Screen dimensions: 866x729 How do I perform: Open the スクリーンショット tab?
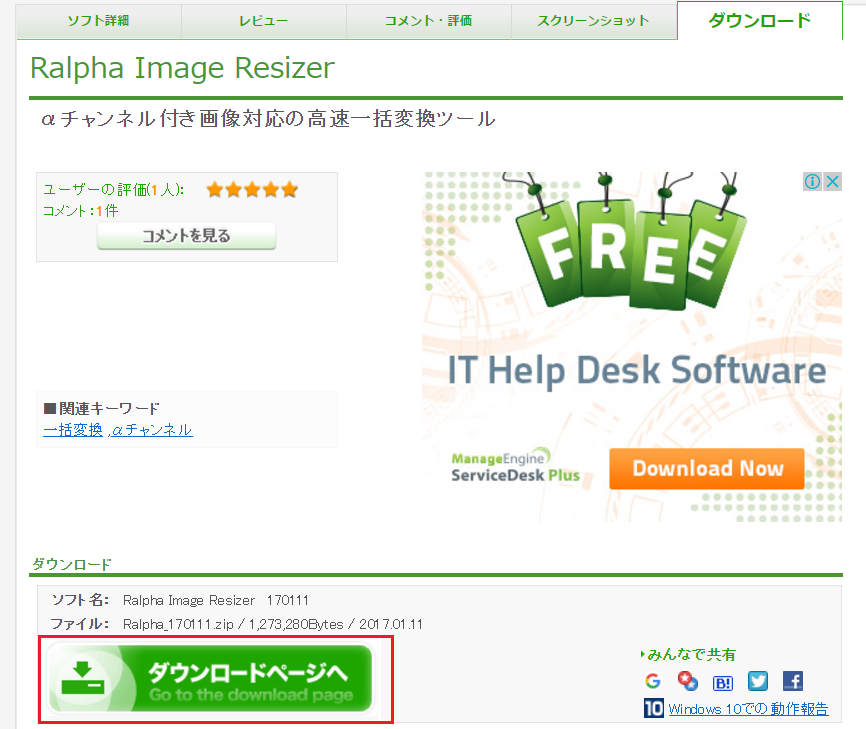(594, 20)
